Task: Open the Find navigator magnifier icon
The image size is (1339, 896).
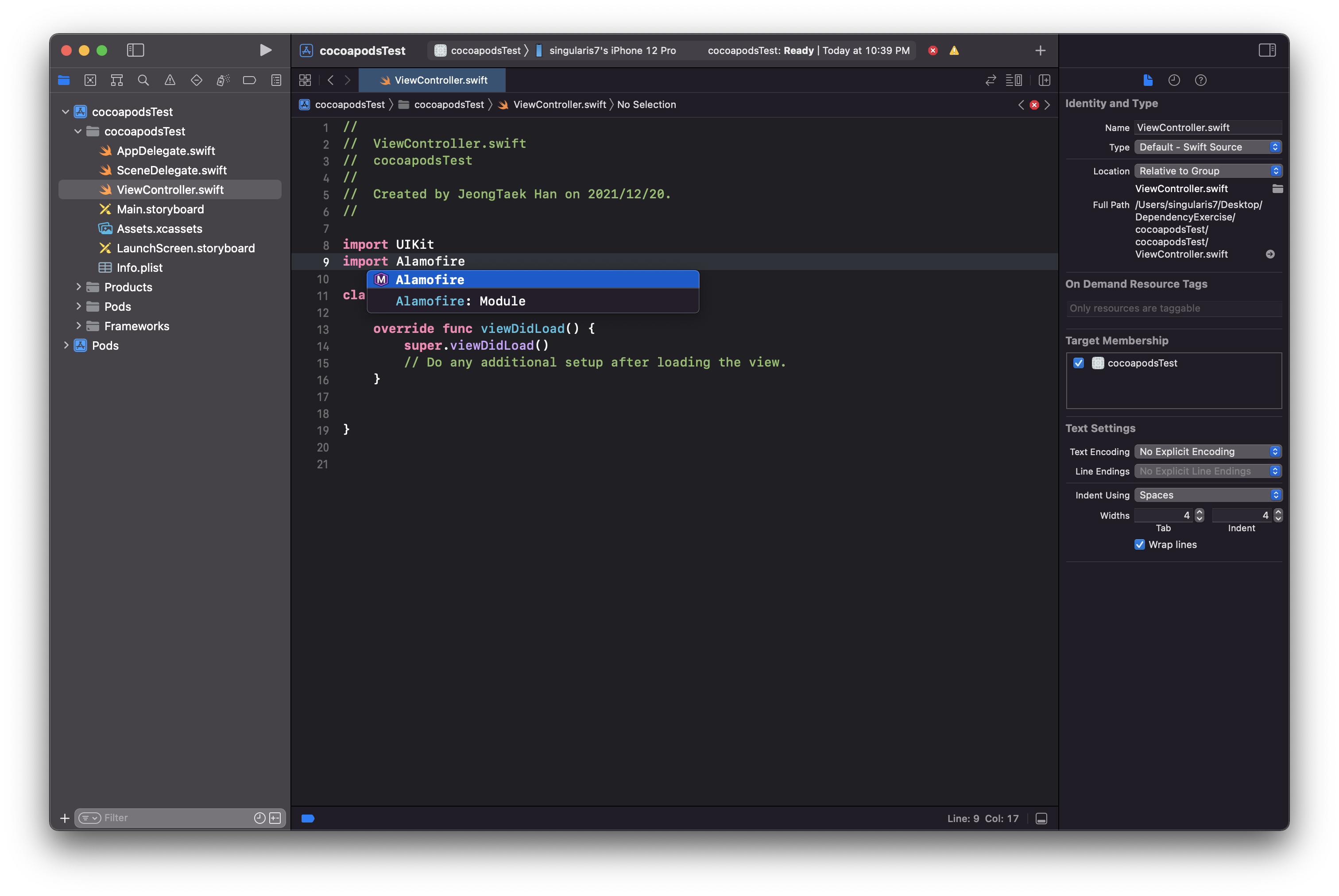Action: click(143, 81)
